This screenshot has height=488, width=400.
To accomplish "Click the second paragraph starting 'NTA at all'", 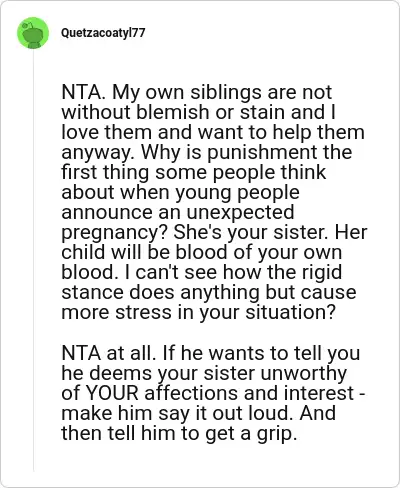I will (x=213, y=393).
